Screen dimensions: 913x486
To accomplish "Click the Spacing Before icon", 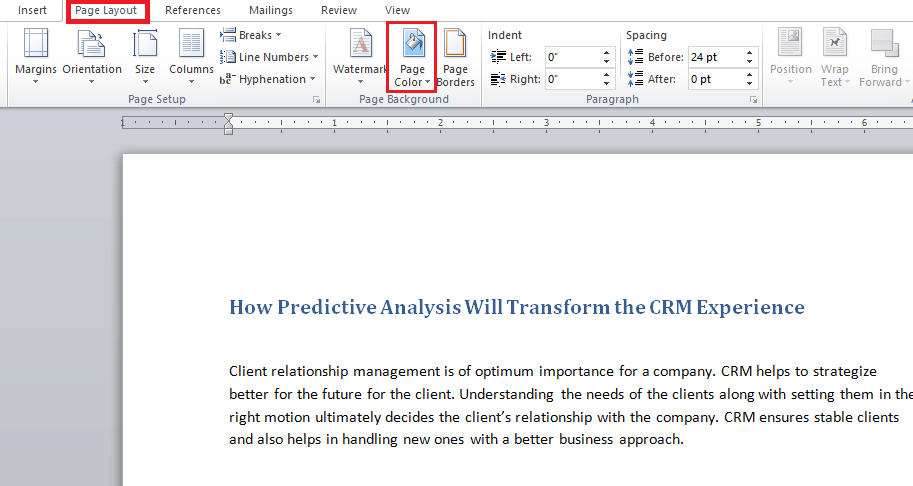I will 635,56.
